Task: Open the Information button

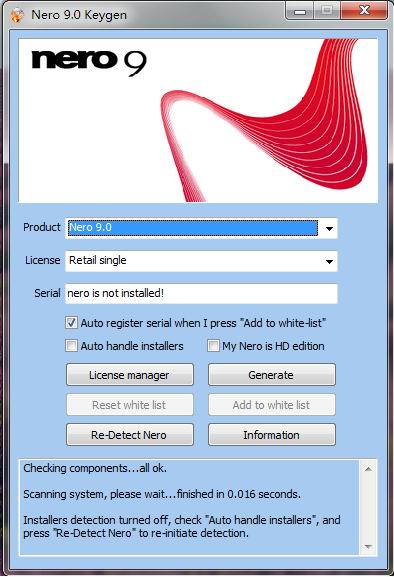Action: 272,435
